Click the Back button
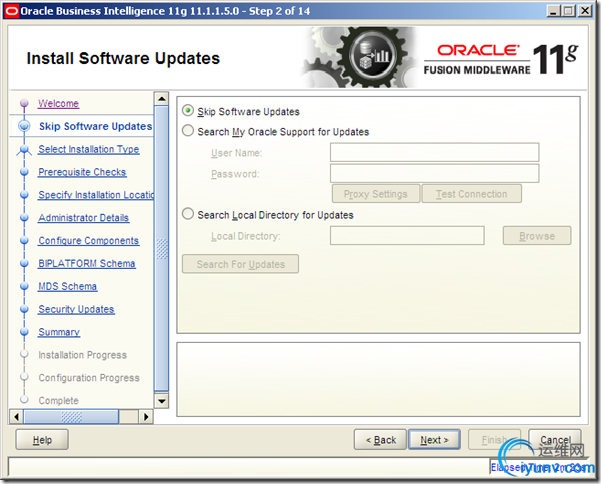The width and height of the screenshot is (601, 484). point(380,440)
